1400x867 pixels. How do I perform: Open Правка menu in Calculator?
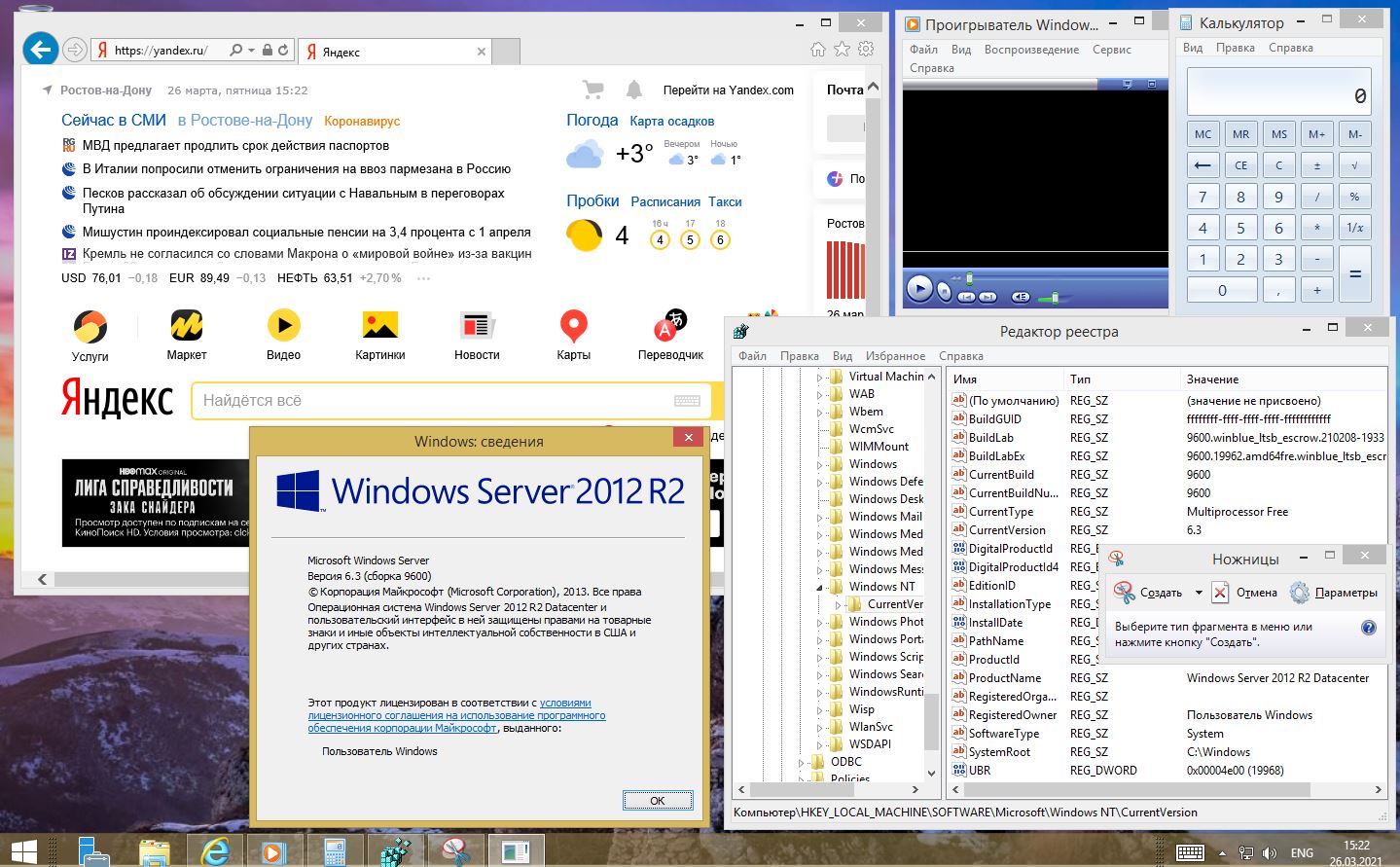click(x=1235, y=48)
